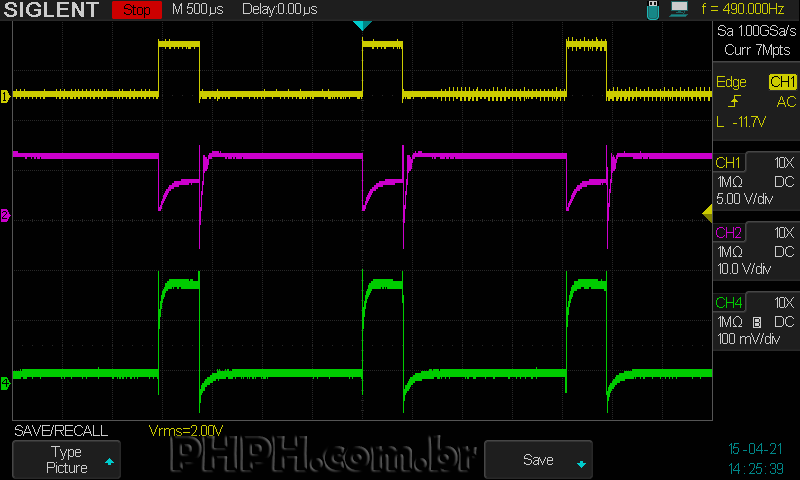
Task: Select the CH4 channel label tab
Action: tap(728, 302)
